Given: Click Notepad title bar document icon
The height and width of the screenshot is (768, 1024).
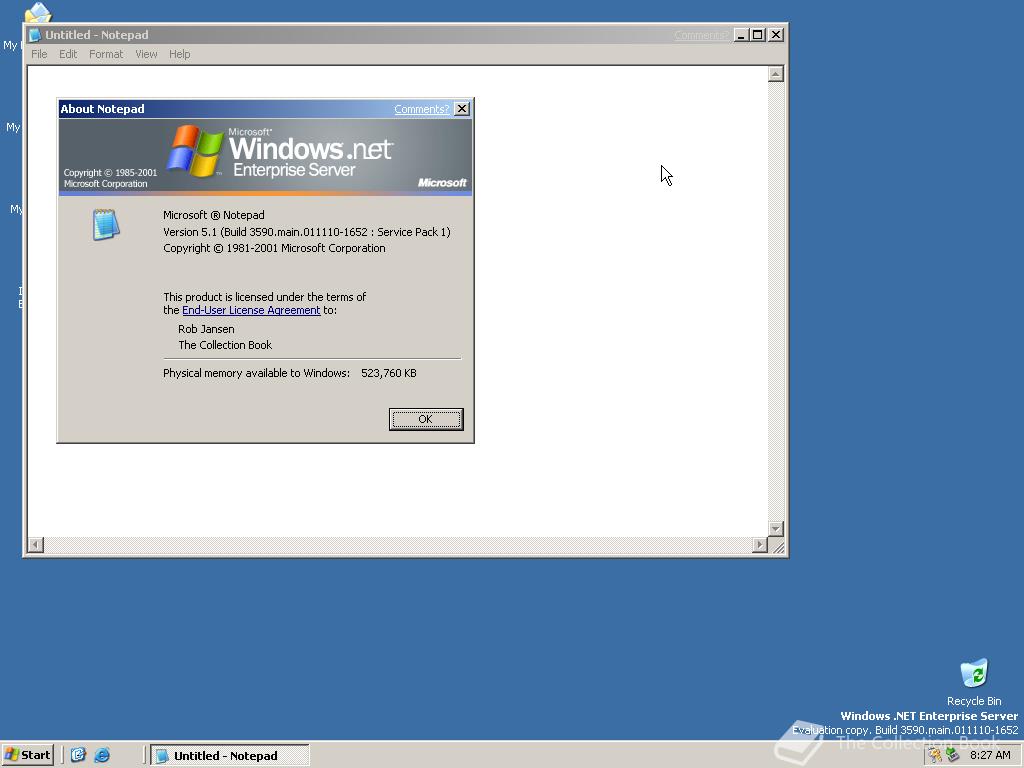Looking at the screenshot, I should point(35,35).
